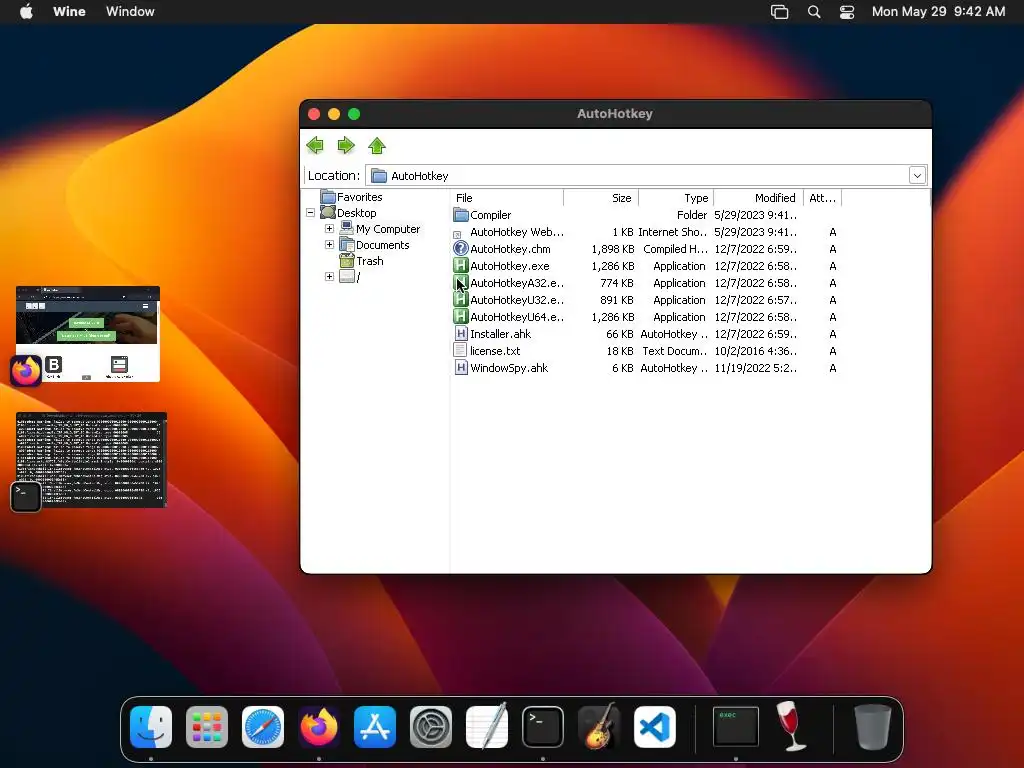Click the green forward arrow button
Viewport: 1024px width, 768px height.
(345, 145)
